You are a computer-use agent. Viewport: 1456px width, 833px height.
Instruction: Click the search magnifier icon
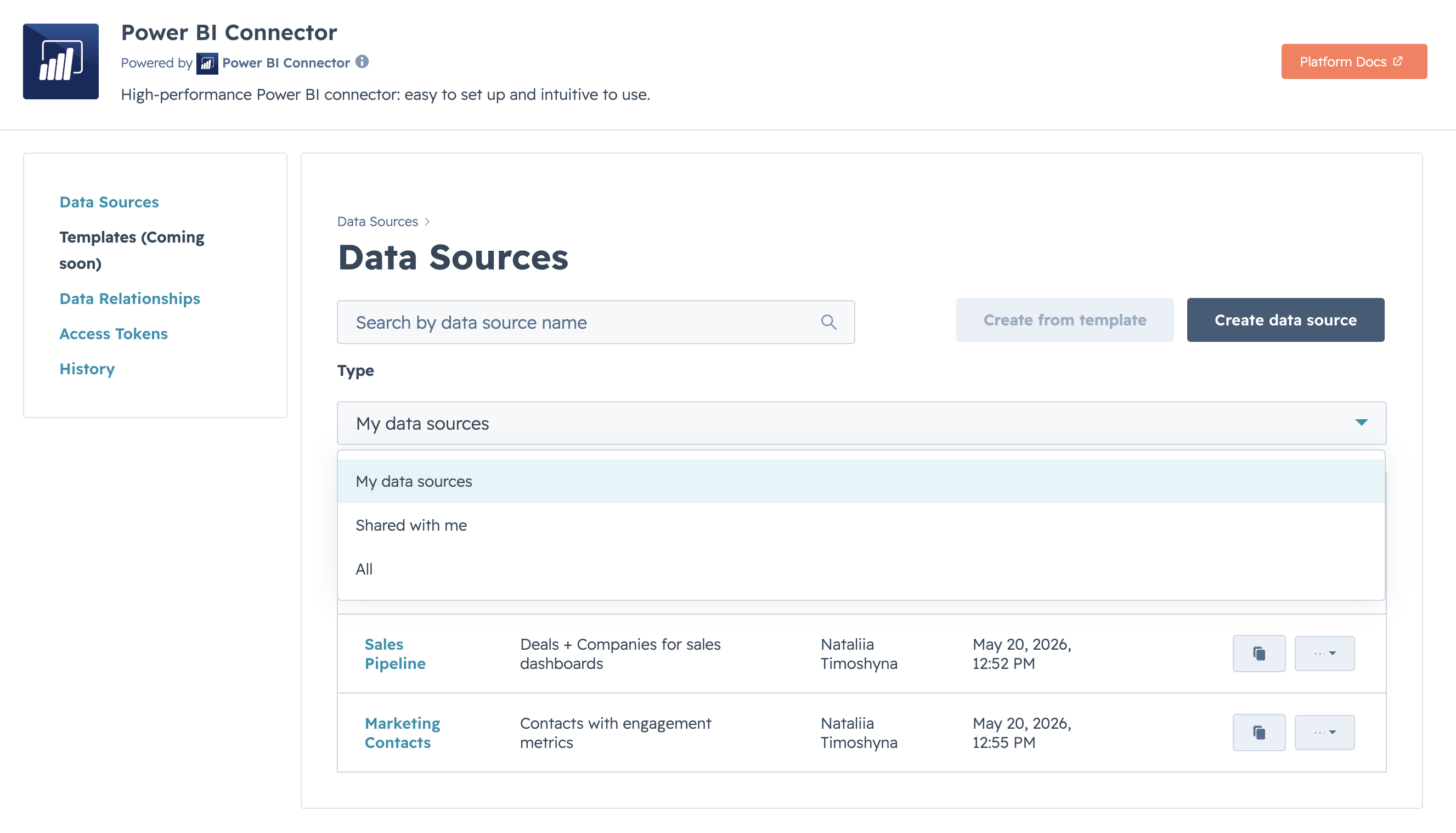(828, 322)
